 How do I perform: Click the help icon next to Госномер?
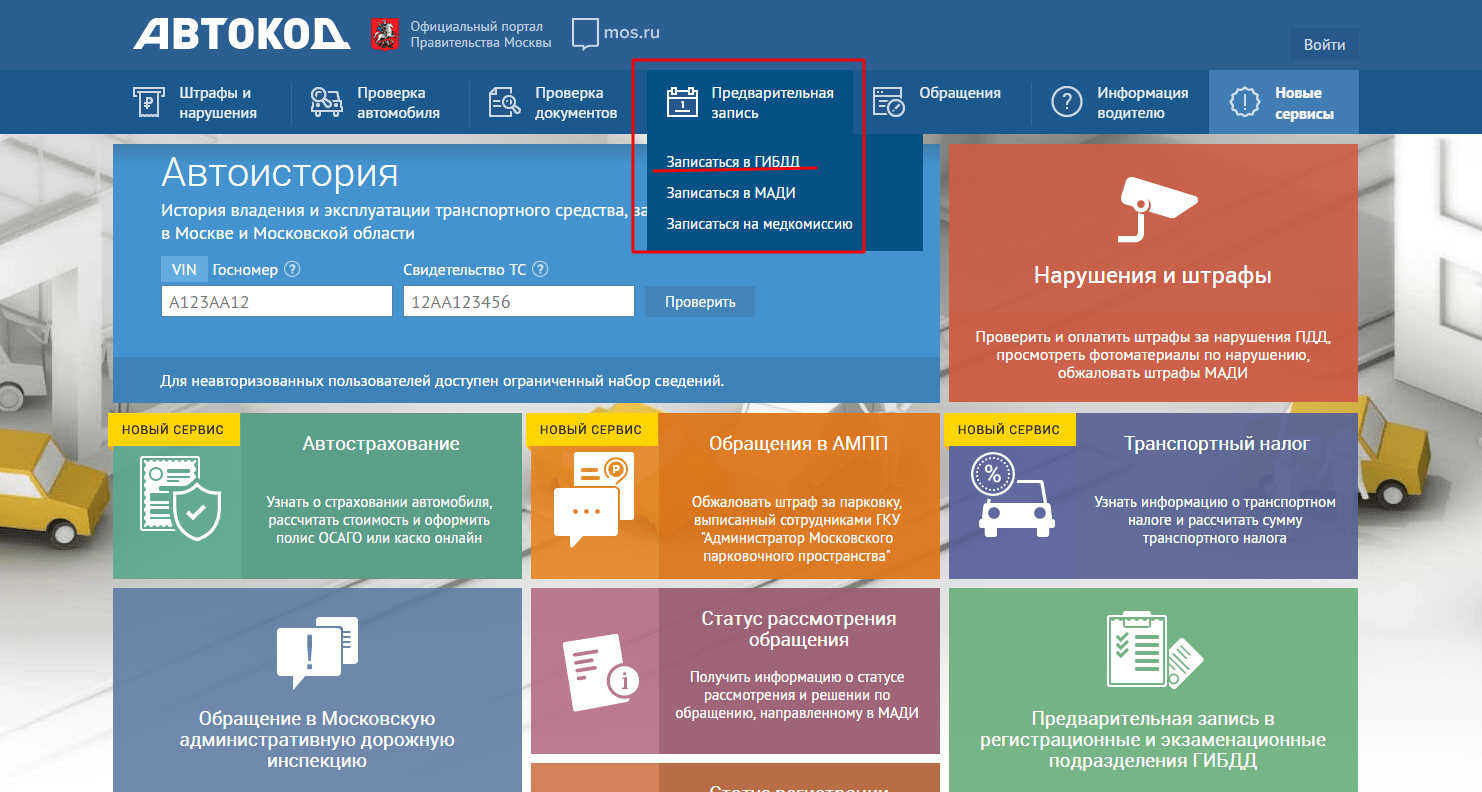click(293, 270)
